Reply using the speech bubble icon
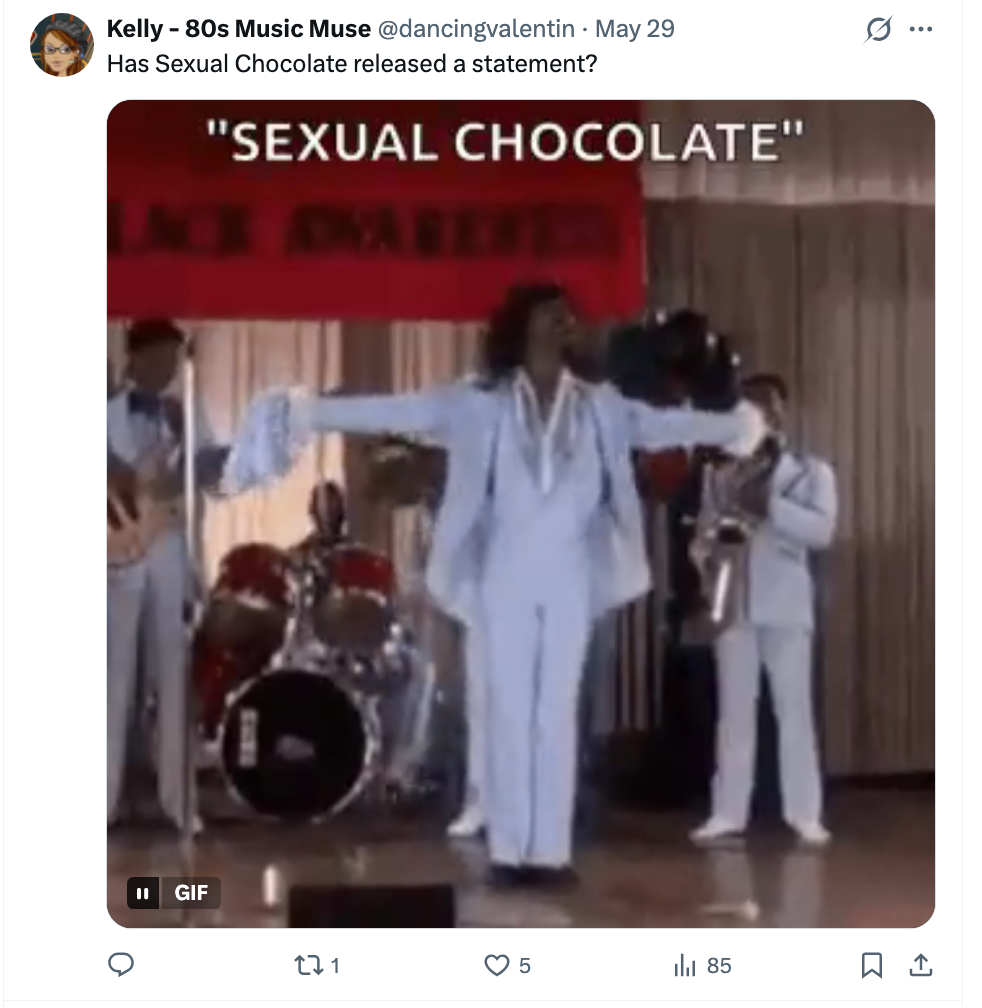The height and width of the screenshot is (1008, 982). 121,965
